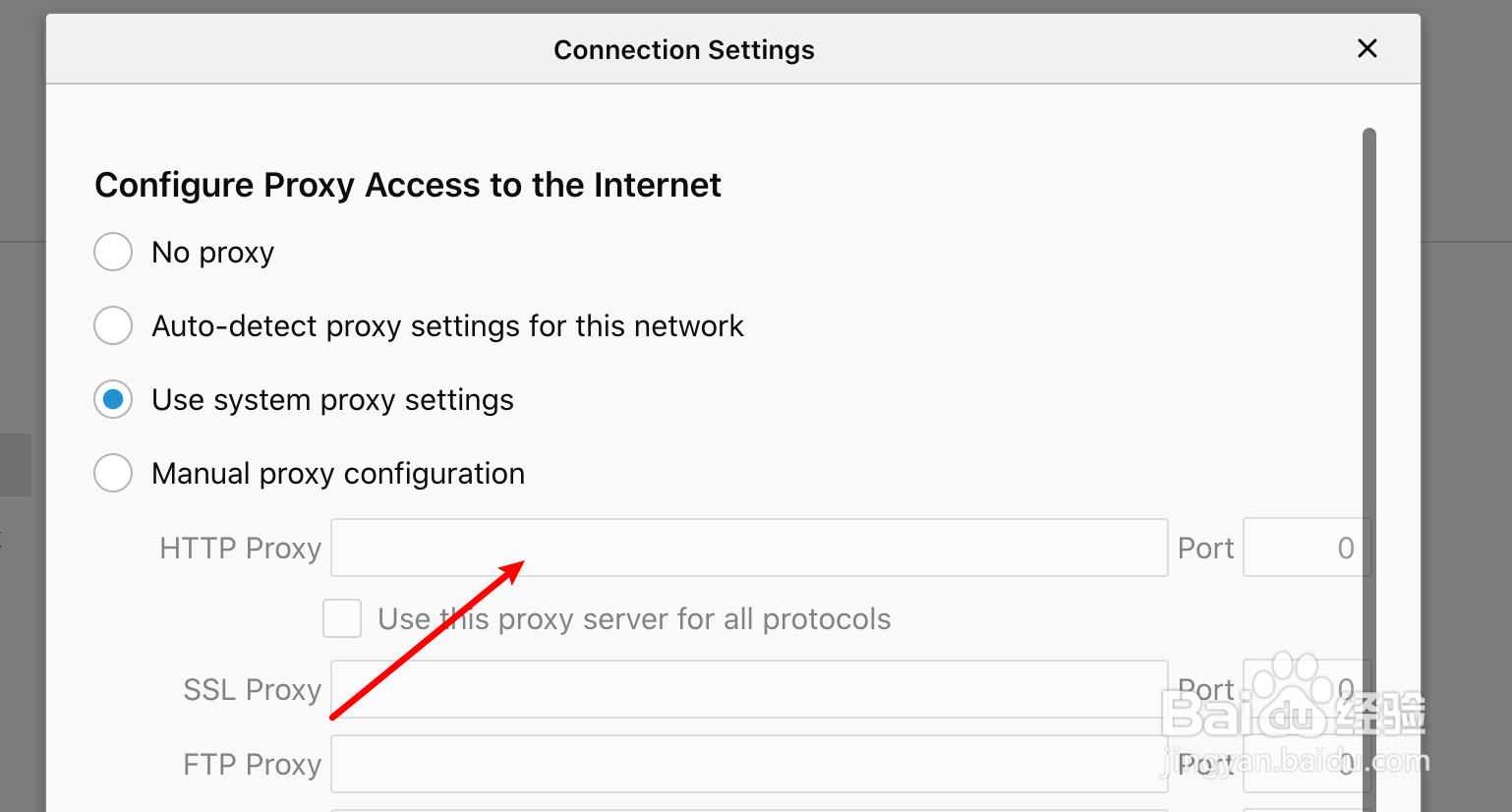Click inside the HTTP Proxy address field
The width and height of the screenshot is (1512, 812).
click(748, 548)
